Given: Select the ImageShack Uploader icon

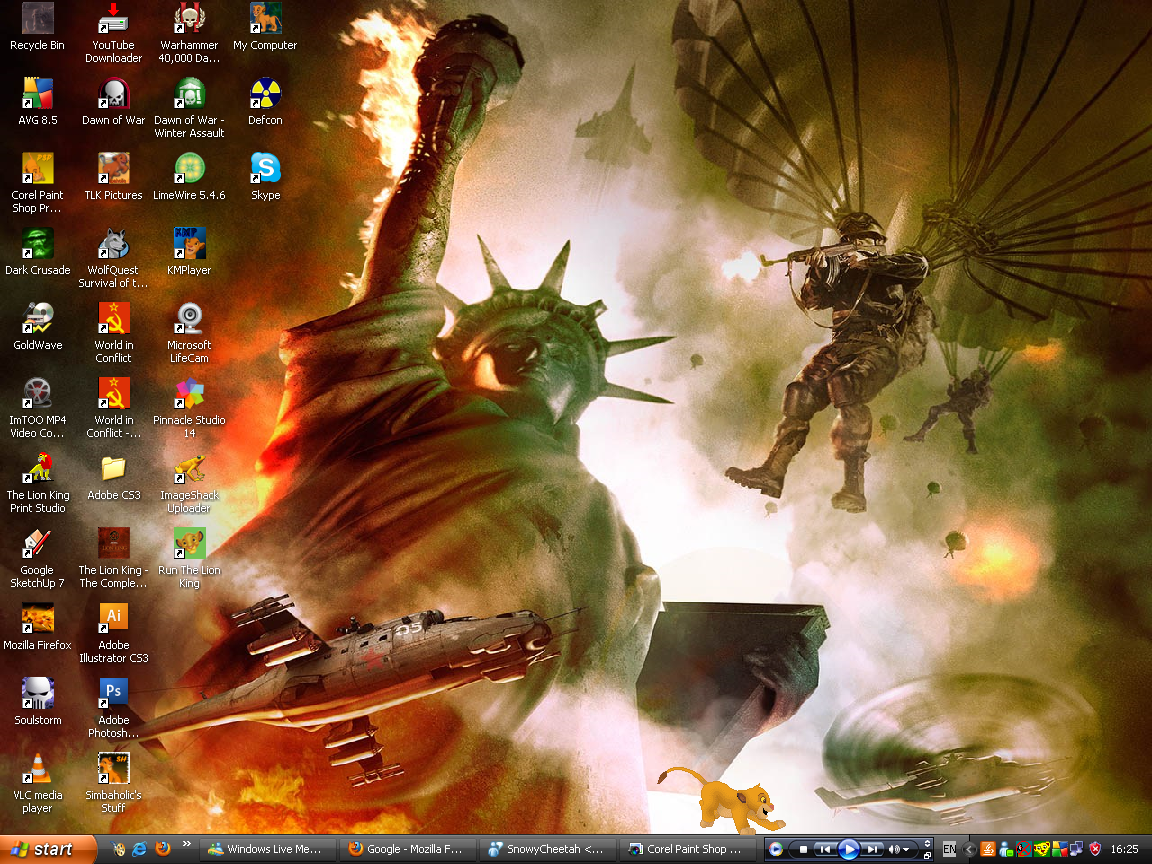Looking at the screenshot, I should [189, 469].
